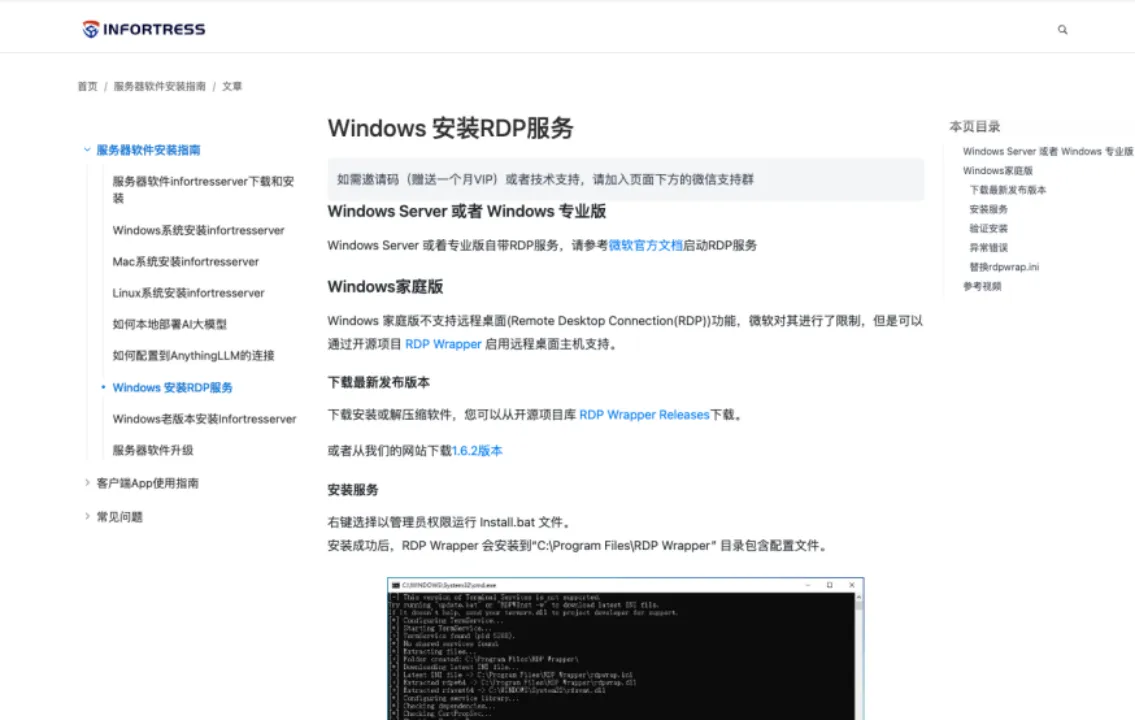1135x720 pixels.
Task: Open RDP Wrapper Releases link
Action: click(644, 415)
